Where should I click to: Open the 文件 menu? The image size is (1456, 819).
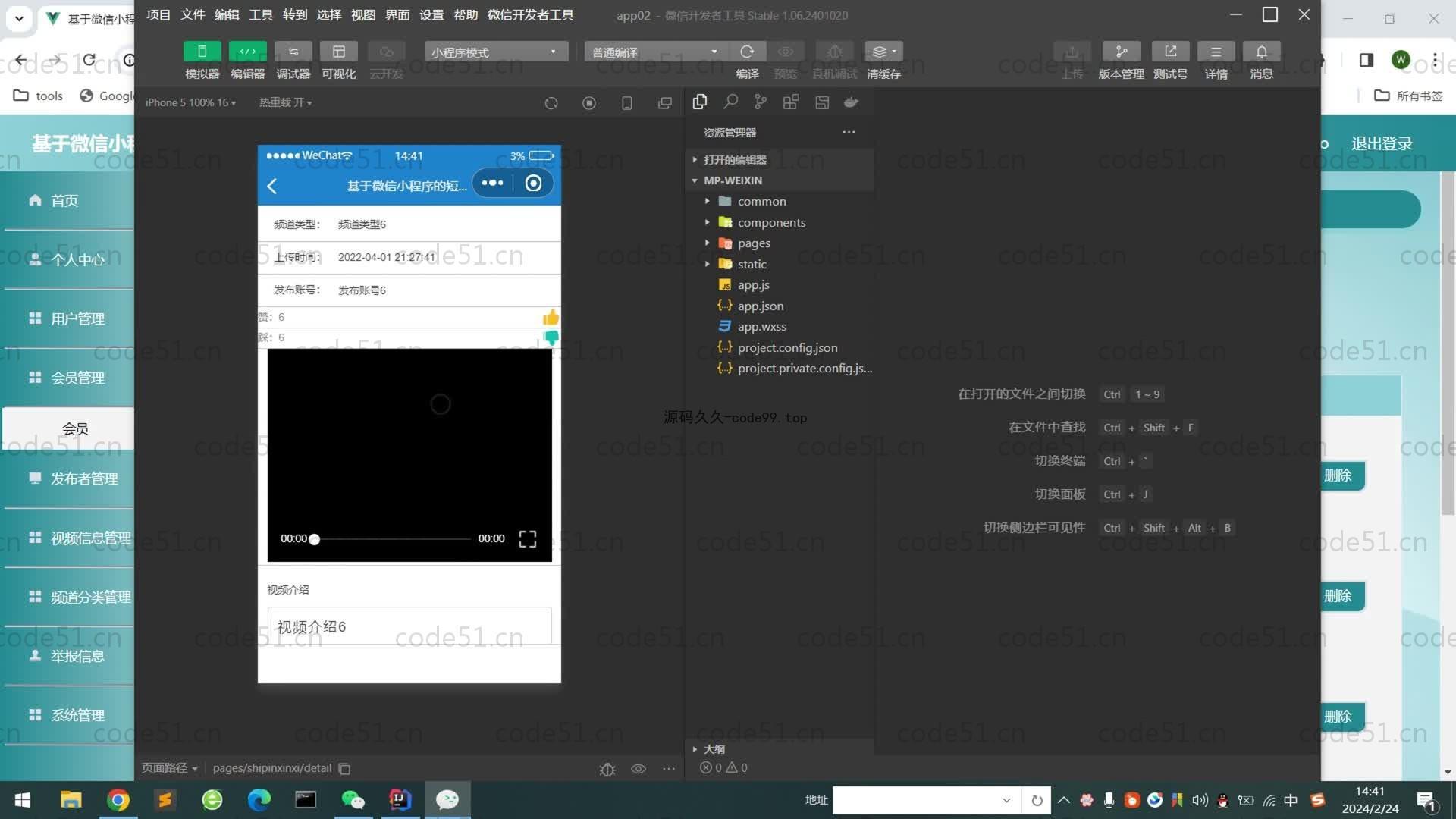[193, 15]
